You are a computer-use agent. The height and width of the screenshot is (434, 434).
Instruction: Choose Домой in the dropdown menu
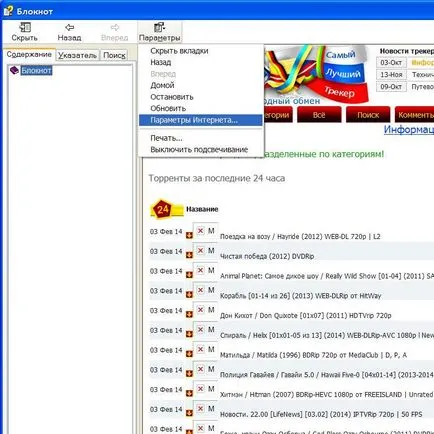coord(201,85)
